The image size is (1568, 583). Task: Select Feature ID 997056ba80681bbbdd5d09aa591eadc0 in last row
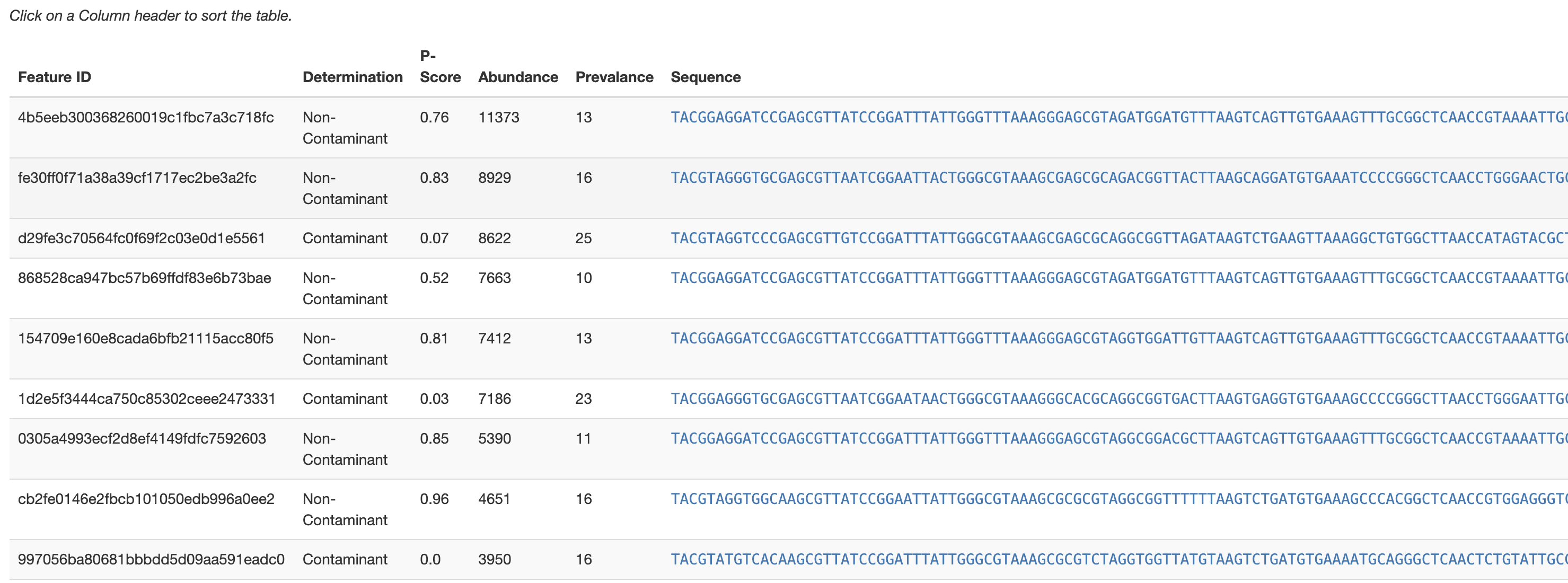click(x=151, y=559)
